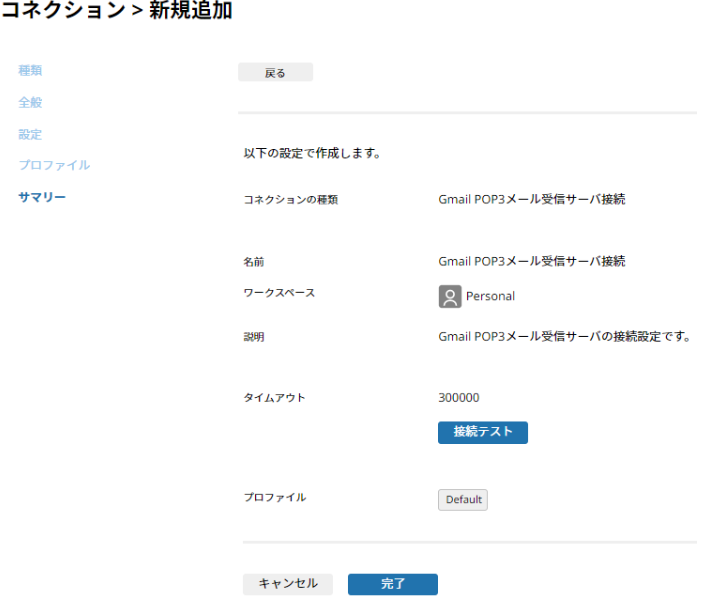Image resolution: width=705 pixels, height=602 pixels.
Task: Click the Default profile button
Action: (463, 499)
